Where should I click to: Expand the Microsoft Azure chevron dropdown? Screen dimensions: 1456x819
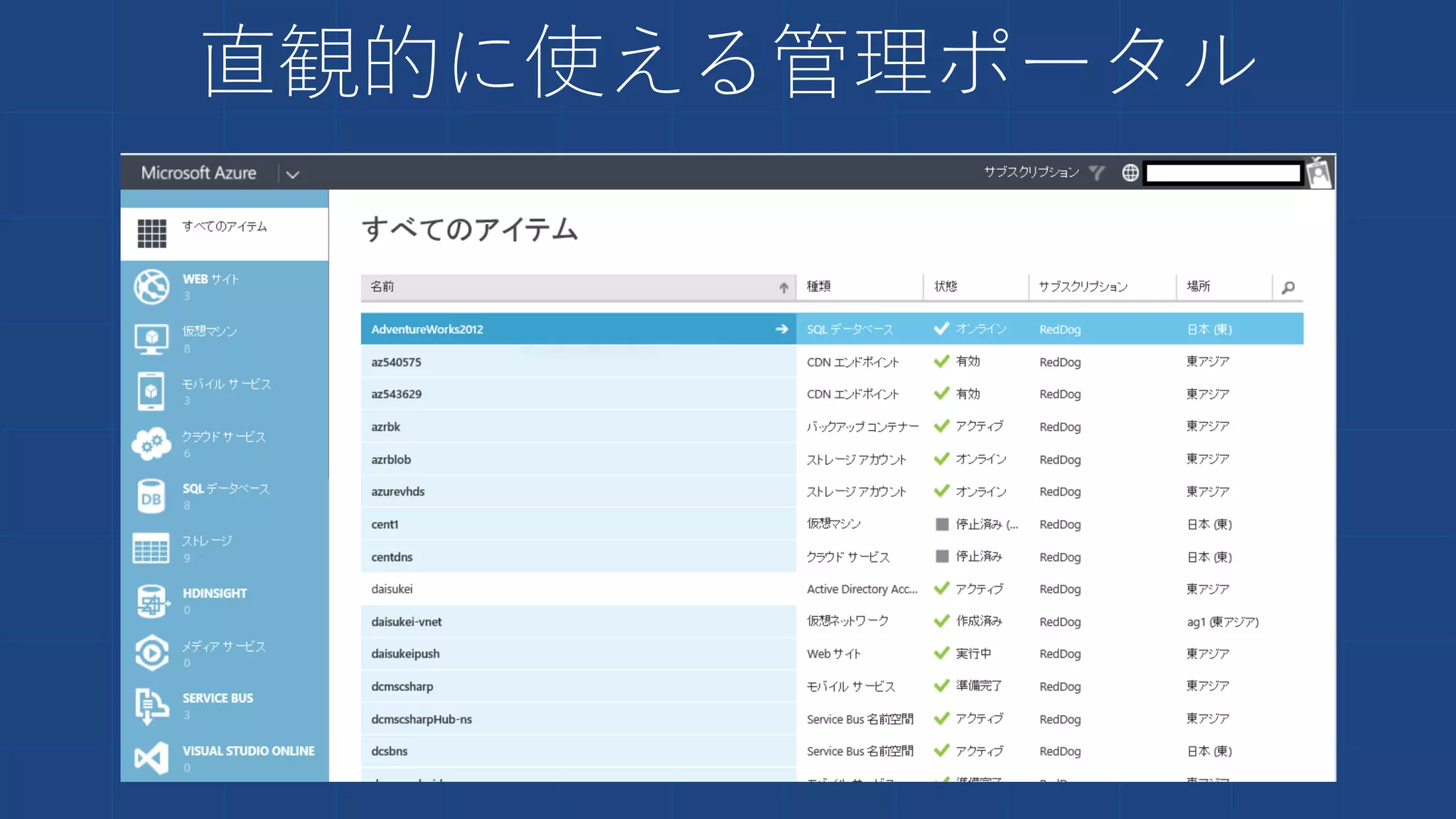tap(292, 174)
